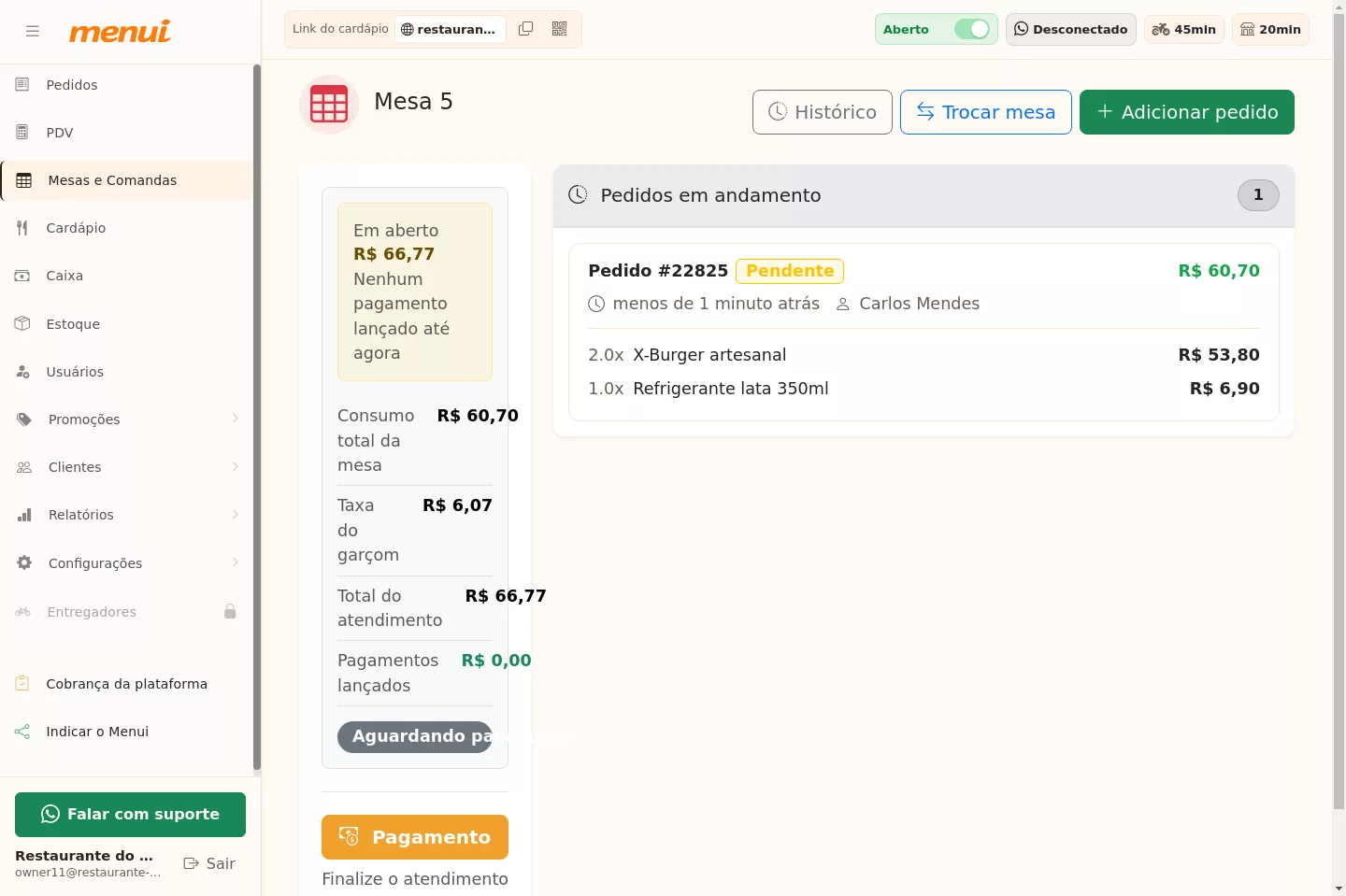Open the Histórico button
Image resolution: width=1346 pixels, height=896 pixels.
click(x=823, y=112)
